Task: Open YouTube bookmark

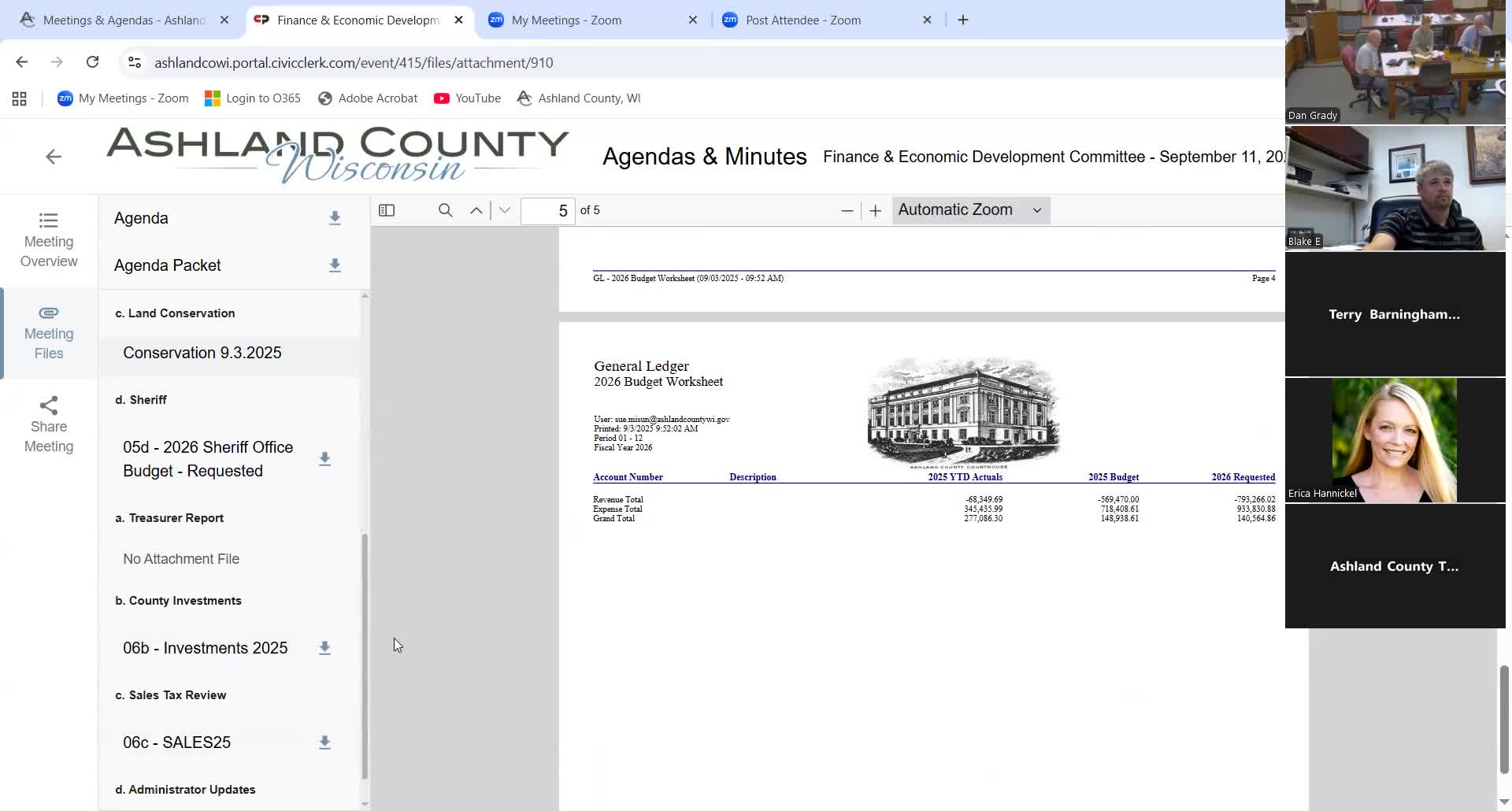Action: pos(467,98)
